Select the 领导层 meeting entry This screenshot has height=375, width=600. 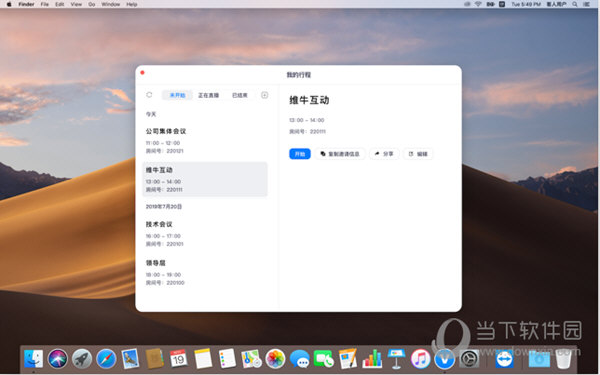(x=205, y=272)
